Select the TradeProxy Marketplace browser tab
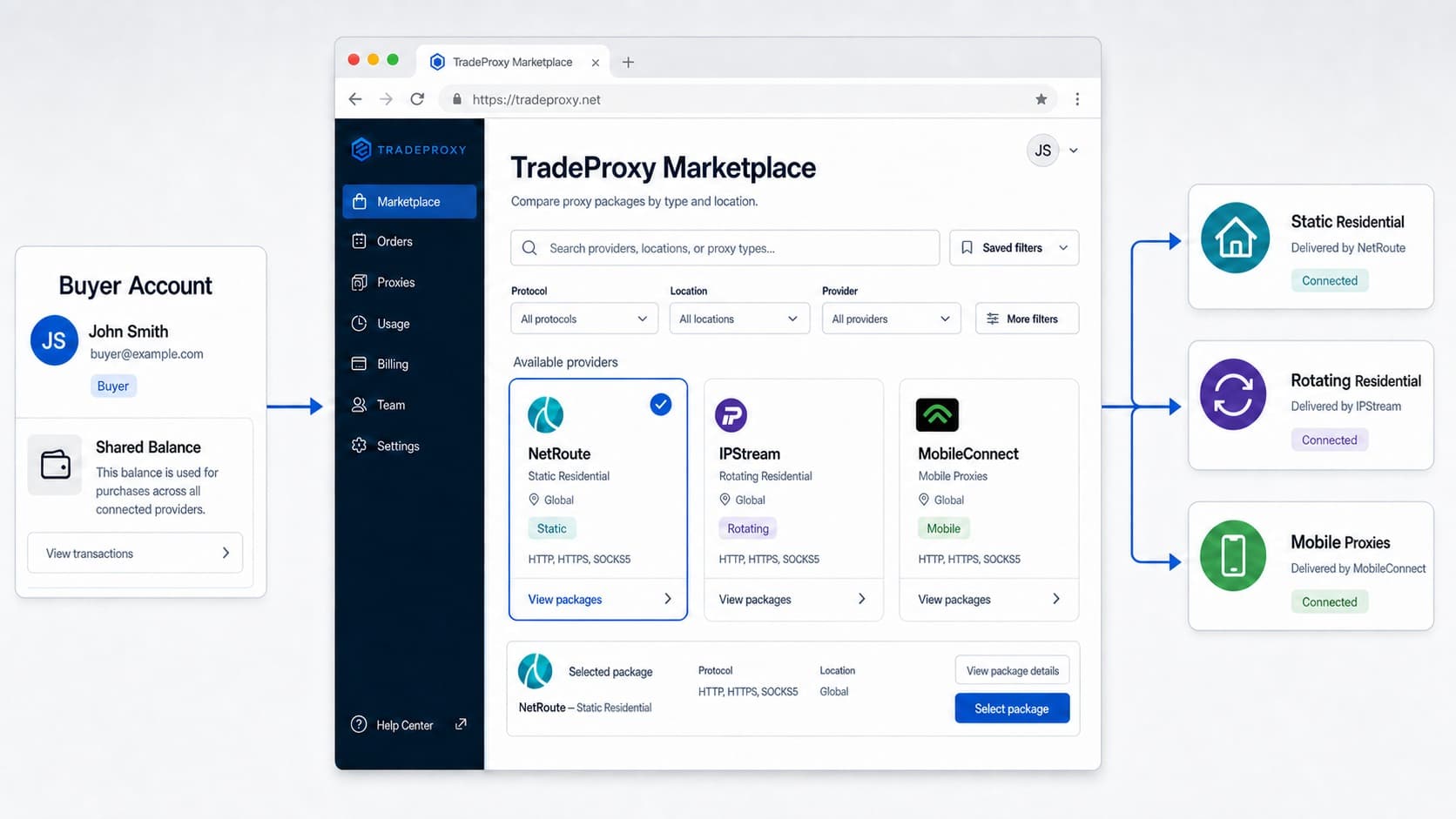This screenshot has width=1456, height=819. click(513, 62)
